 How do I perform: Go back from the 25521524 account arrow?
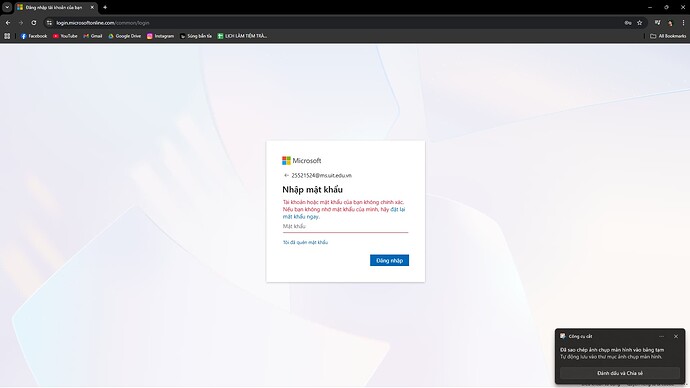click(286, 175)
